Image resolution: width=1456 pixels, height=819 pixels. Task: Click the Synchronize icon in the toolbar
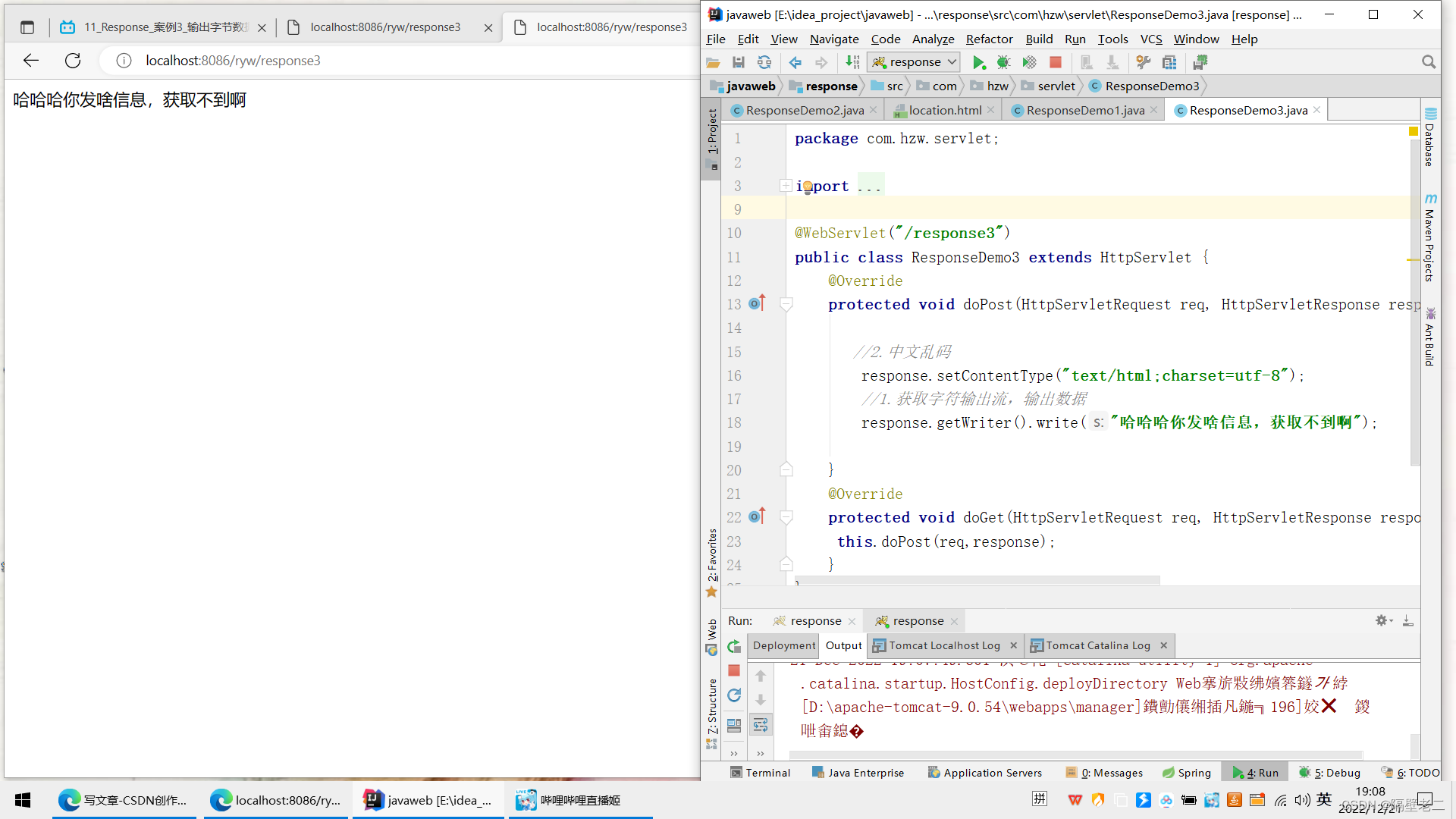click(x=764, y=62)
